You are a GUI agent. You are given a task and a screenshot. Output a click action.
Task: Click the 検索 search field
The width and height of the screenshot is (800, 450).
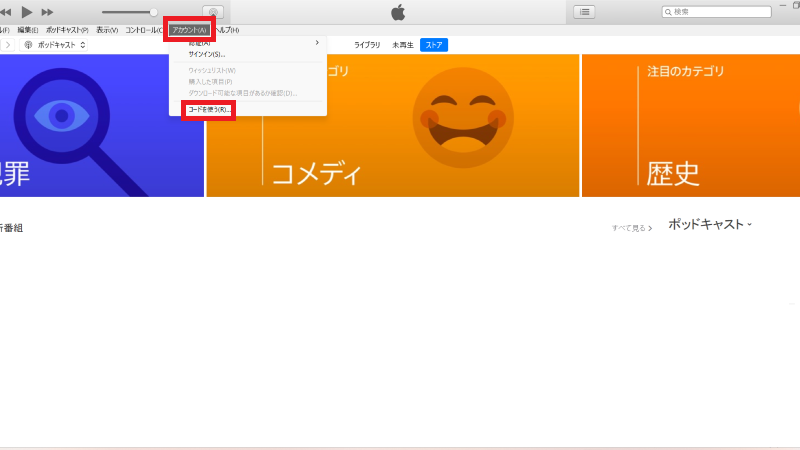pos(716,12)
